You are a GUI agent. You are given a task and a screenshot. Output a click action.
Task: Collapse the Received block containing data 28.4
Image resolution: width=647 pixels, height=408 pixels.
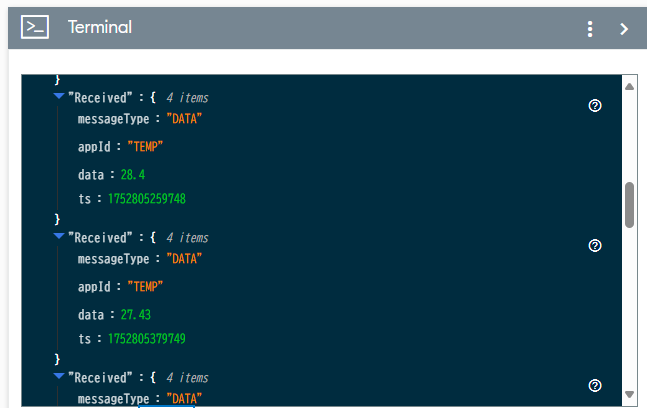59,96
